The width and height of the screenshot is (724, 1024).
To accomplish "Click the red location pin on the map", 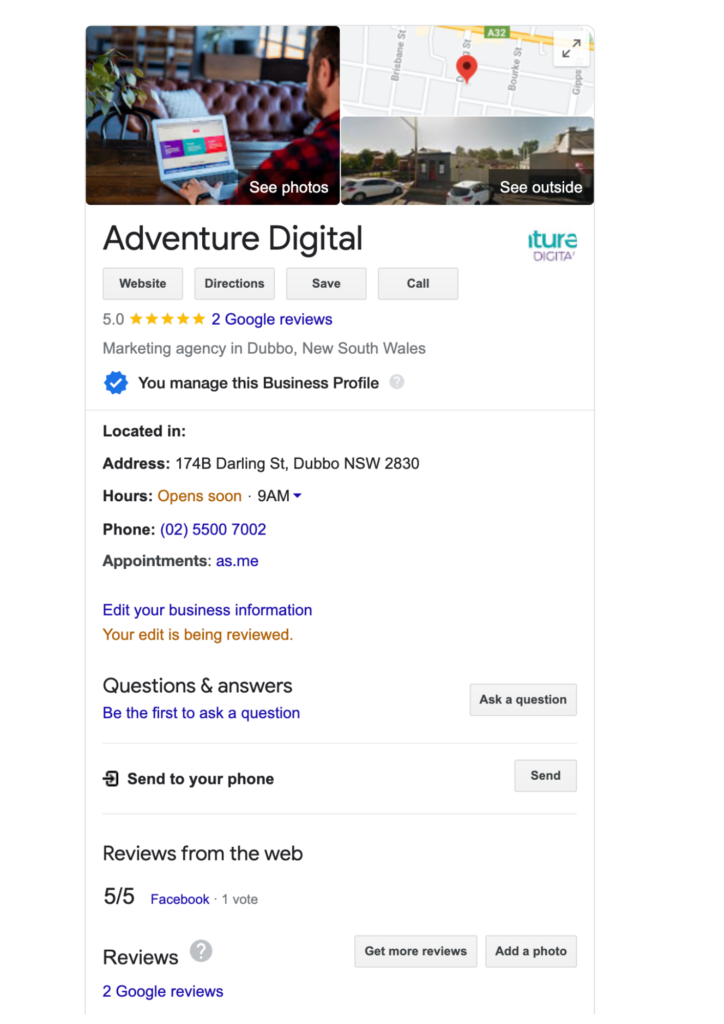I will click(466, 69).
